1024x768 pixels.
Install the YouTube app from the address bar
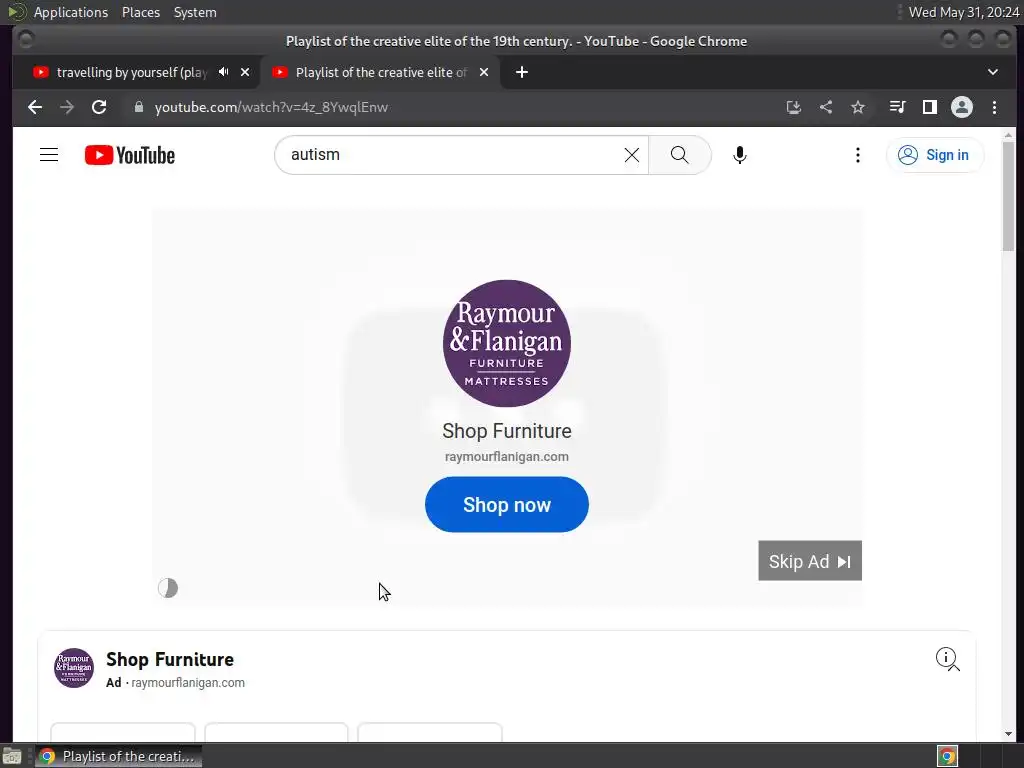(x=793, y=107)
